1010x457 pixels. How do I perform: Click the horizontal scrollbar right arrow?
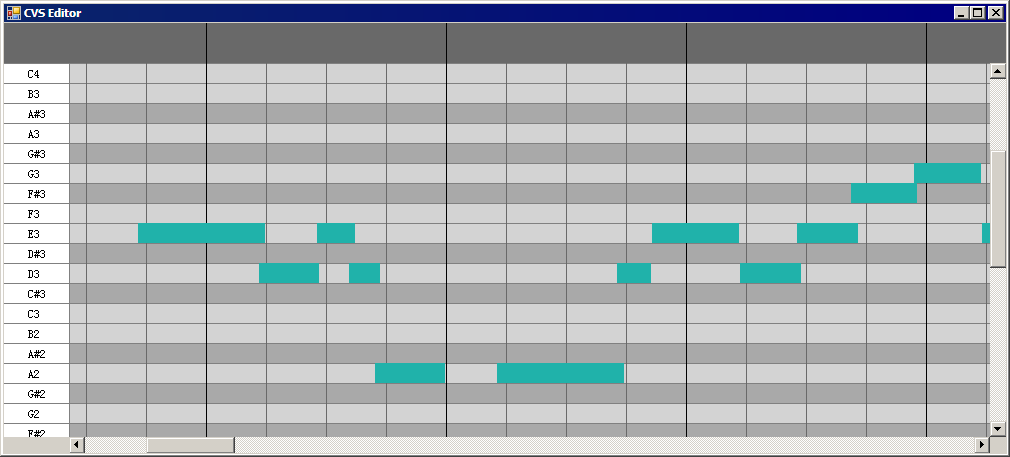(982, 444)
